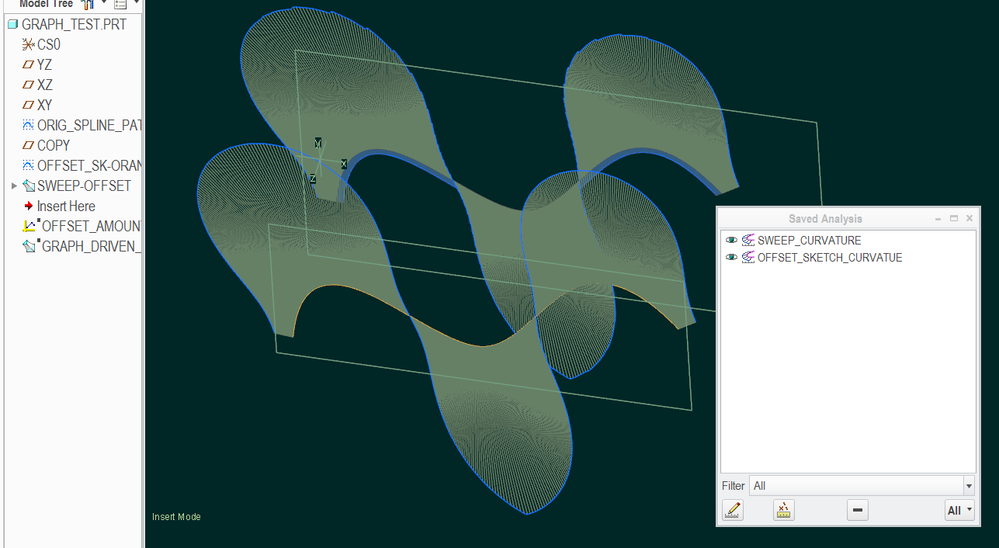
Task: Select GRAPH_TEST.PRT in the model tree
Action: point(74,24)
